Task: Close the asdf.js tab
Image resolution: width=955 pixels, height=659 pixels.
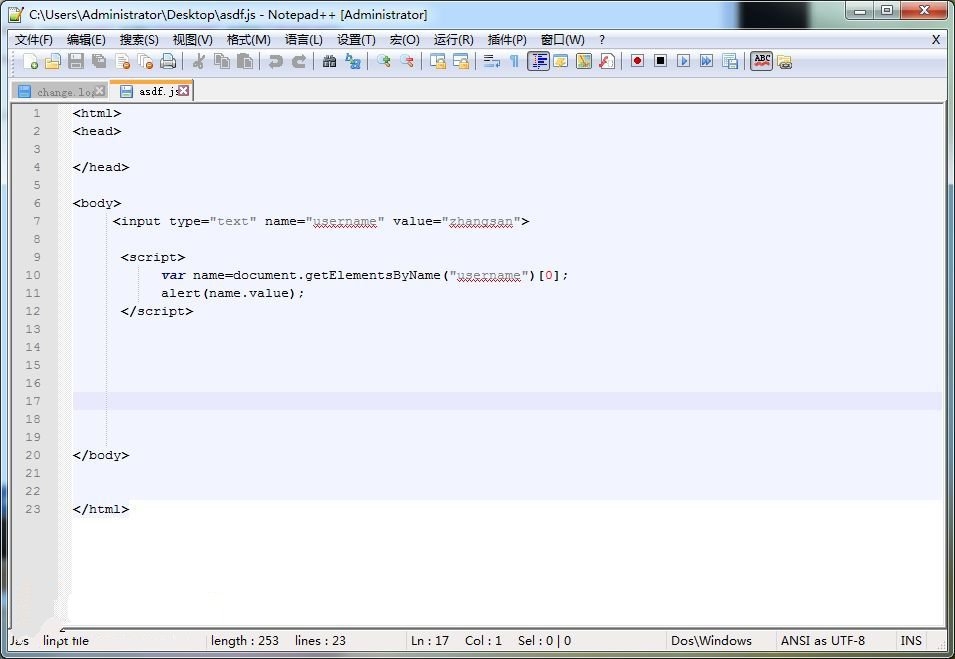Action: click(184, 91)
